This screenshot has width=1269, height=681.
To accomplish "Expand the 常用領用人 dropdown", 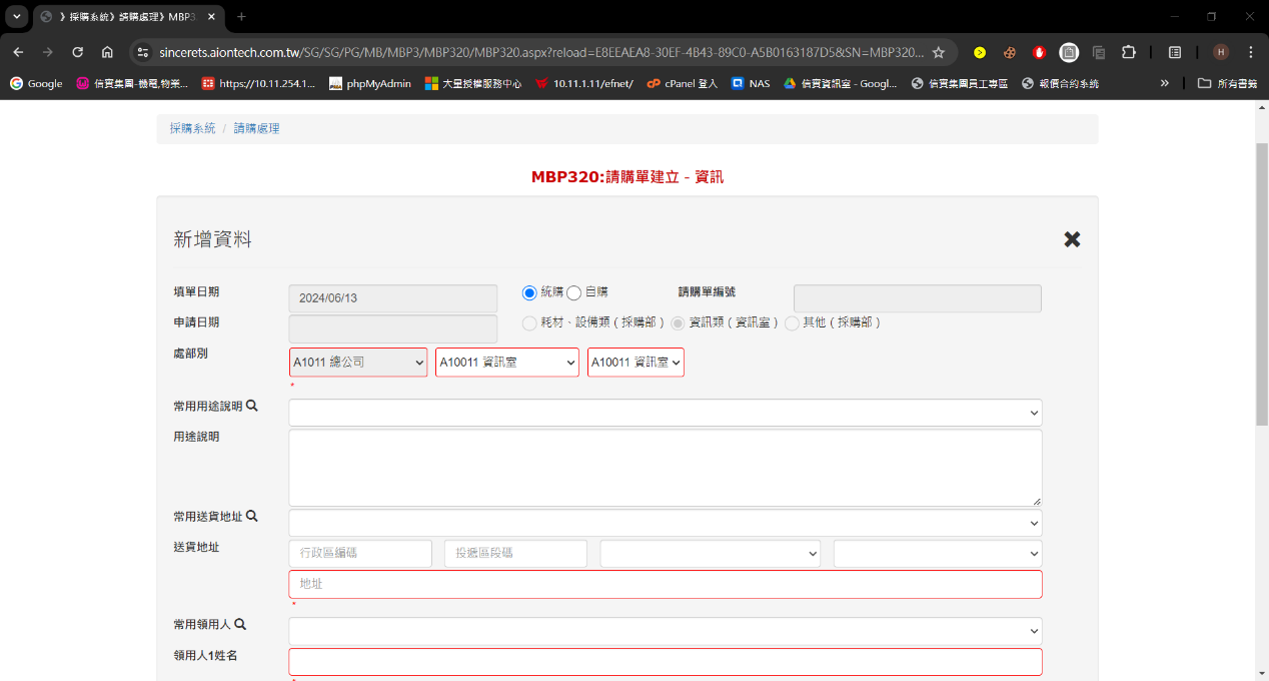I will coord(665,631).
